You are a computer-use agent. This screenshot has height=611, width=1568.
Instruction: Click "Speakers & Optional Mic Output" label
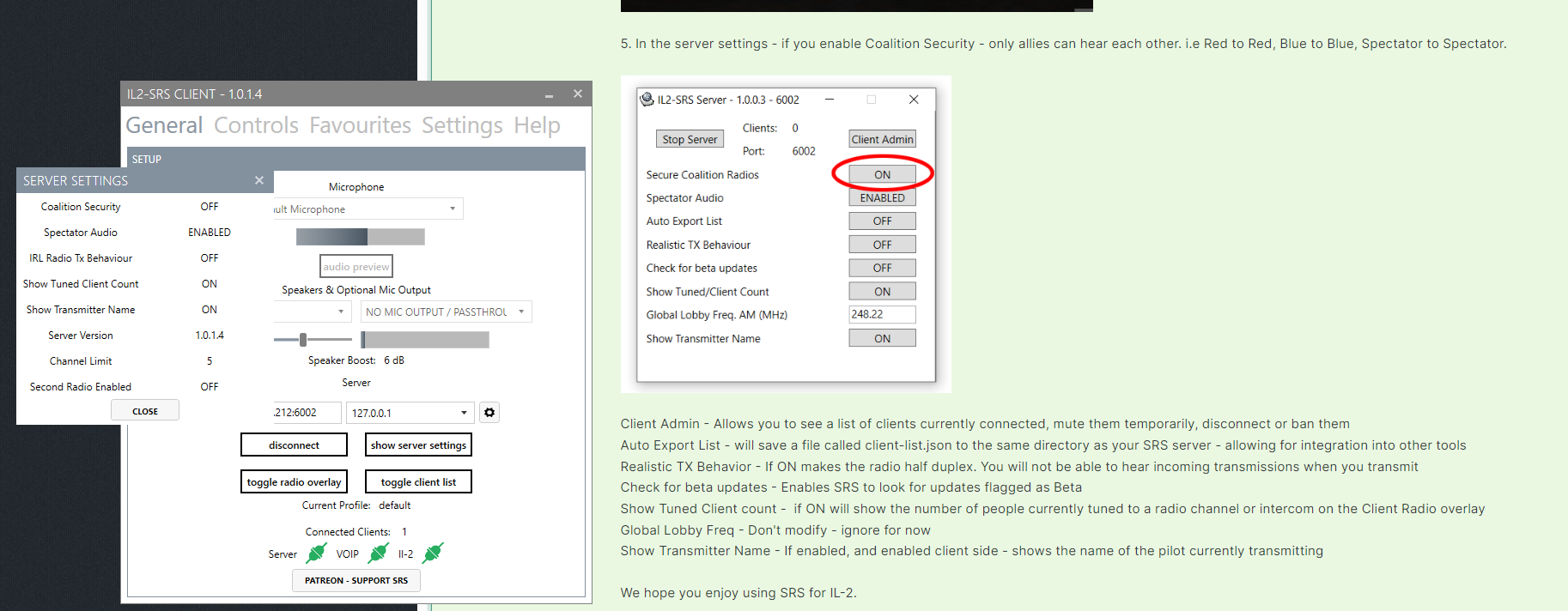point(356,290)
